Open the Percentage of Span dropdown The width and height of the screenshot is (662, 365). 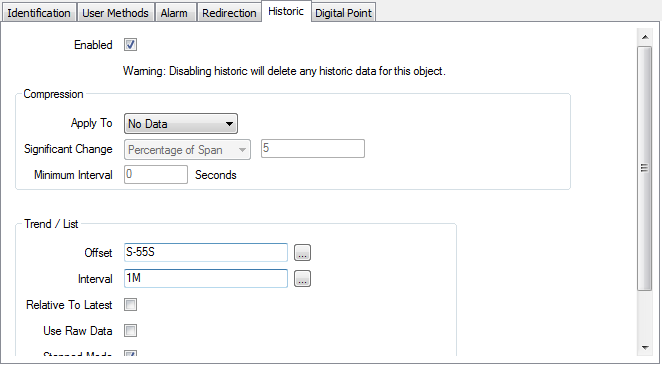(x=187, y=150)
